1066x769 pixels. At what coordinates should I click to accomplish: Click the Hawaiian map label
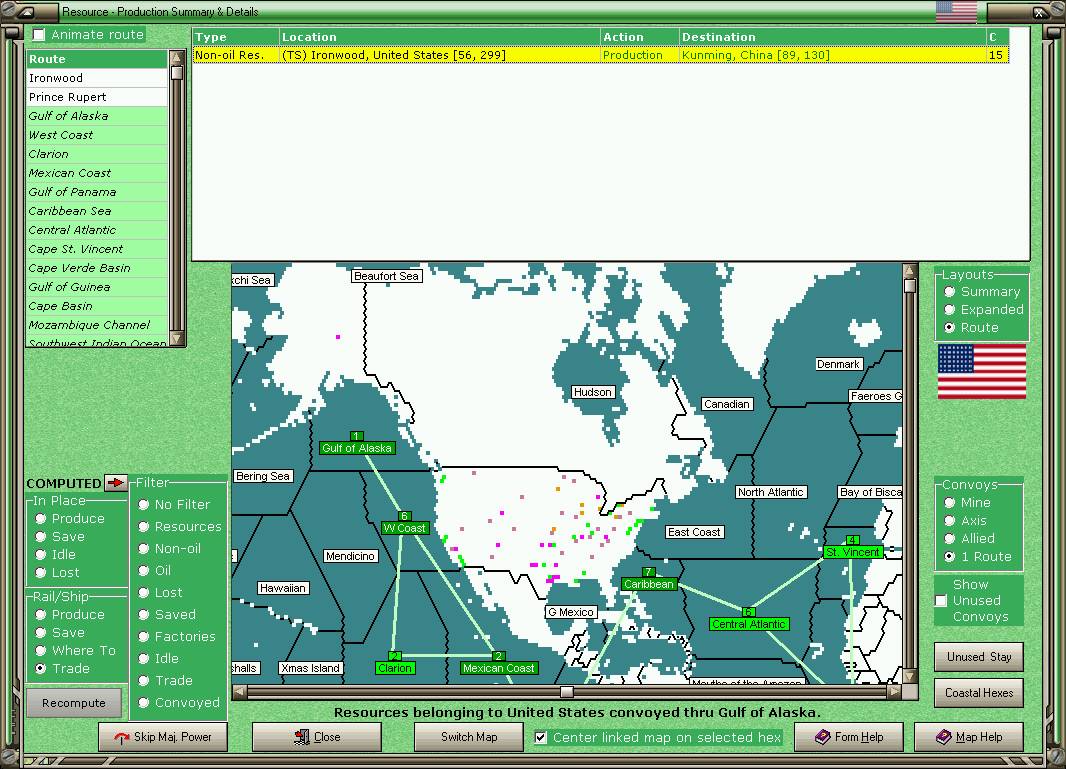(x=283, y=587)
